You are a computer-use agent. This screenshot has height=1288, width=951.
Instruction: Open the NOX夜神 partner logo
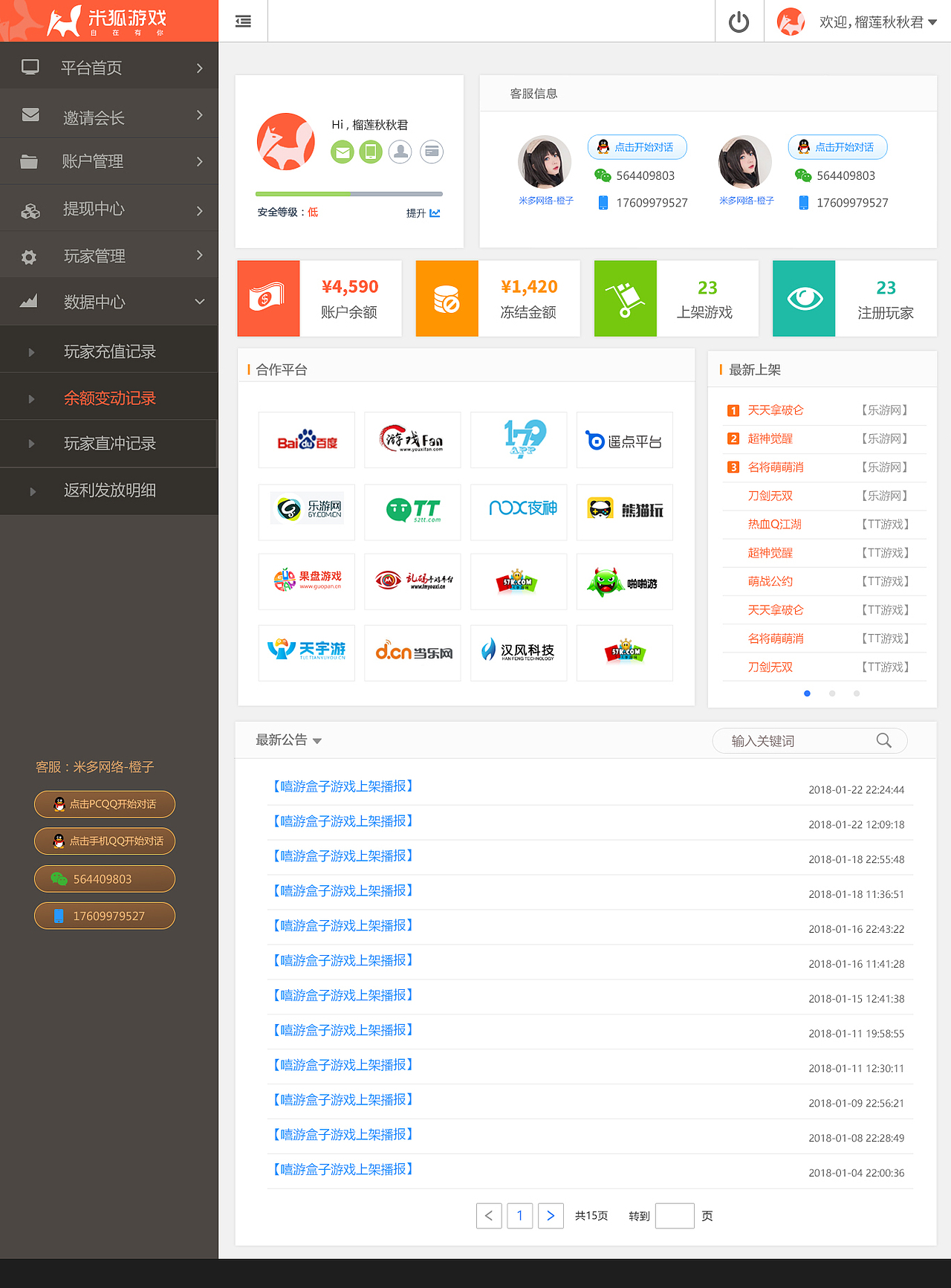519,512
